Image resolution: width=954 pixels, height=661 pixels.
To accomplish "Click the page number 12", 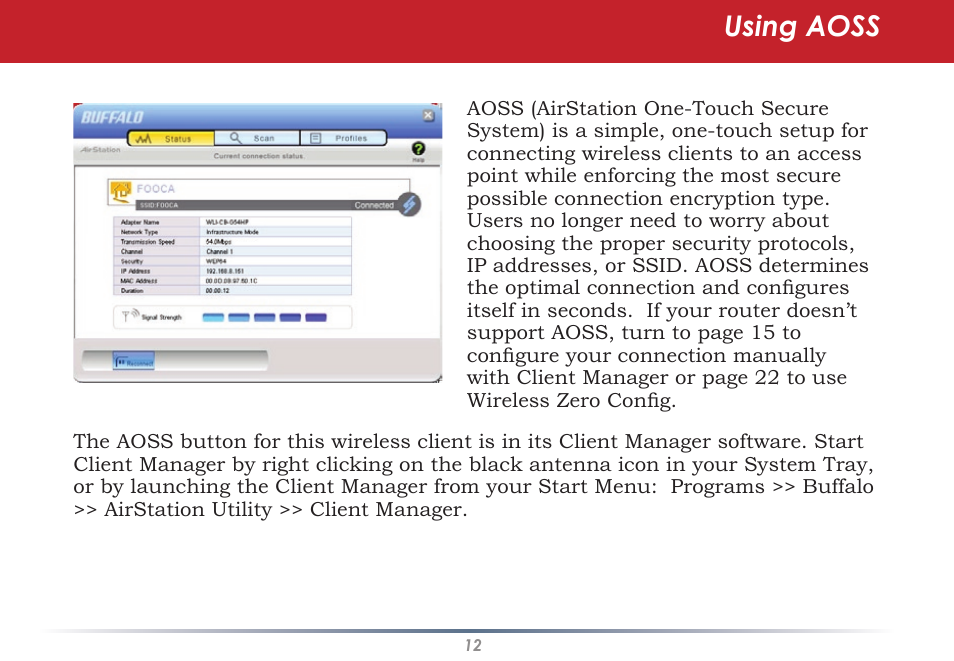I will [473, 645].
